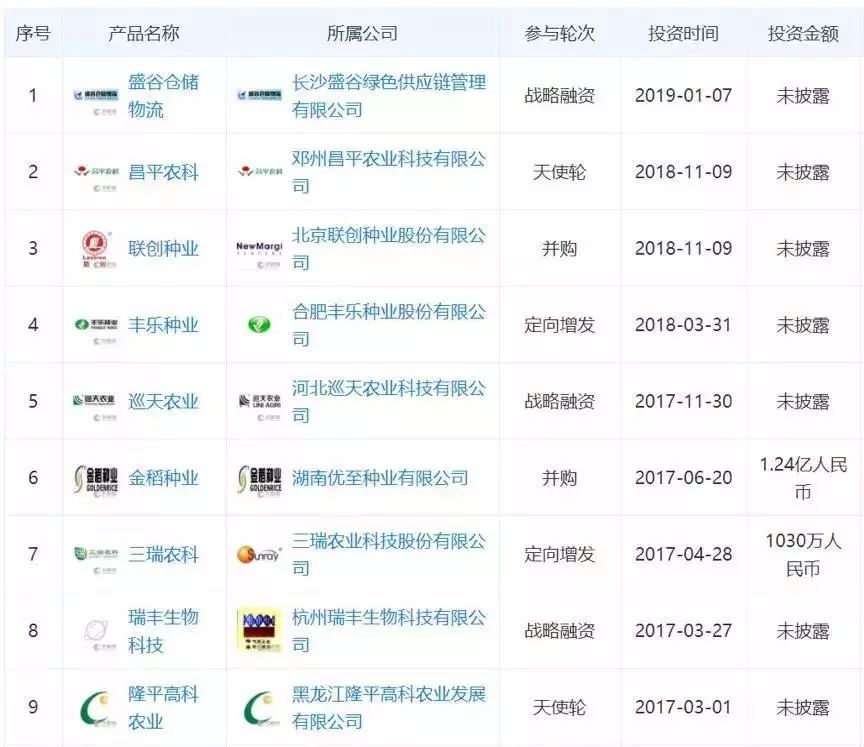The height and width of the screenshot is (747, 864).
Task: Select the date 2018-03-31 cell
Action: click(x=683, y=325)
